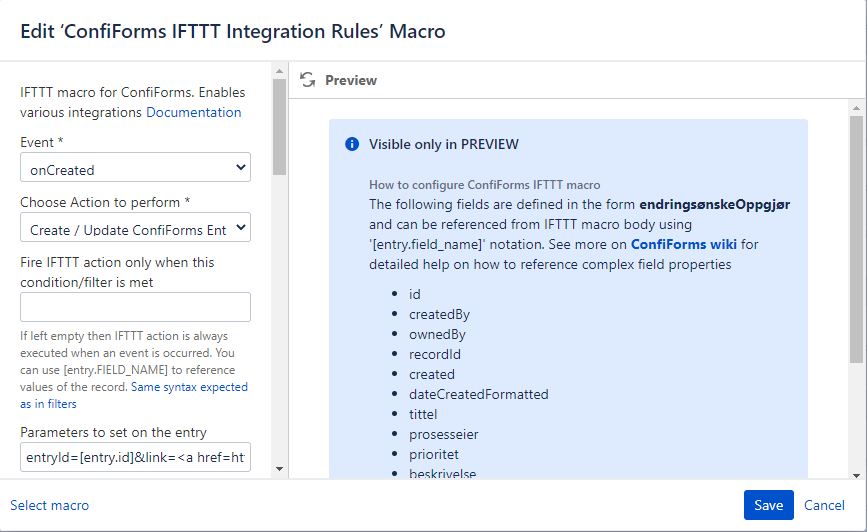Viewport: 867px width, 532px height.
Task: Open the Event dropdown showing onCreated
Action: tap(135, 168)
